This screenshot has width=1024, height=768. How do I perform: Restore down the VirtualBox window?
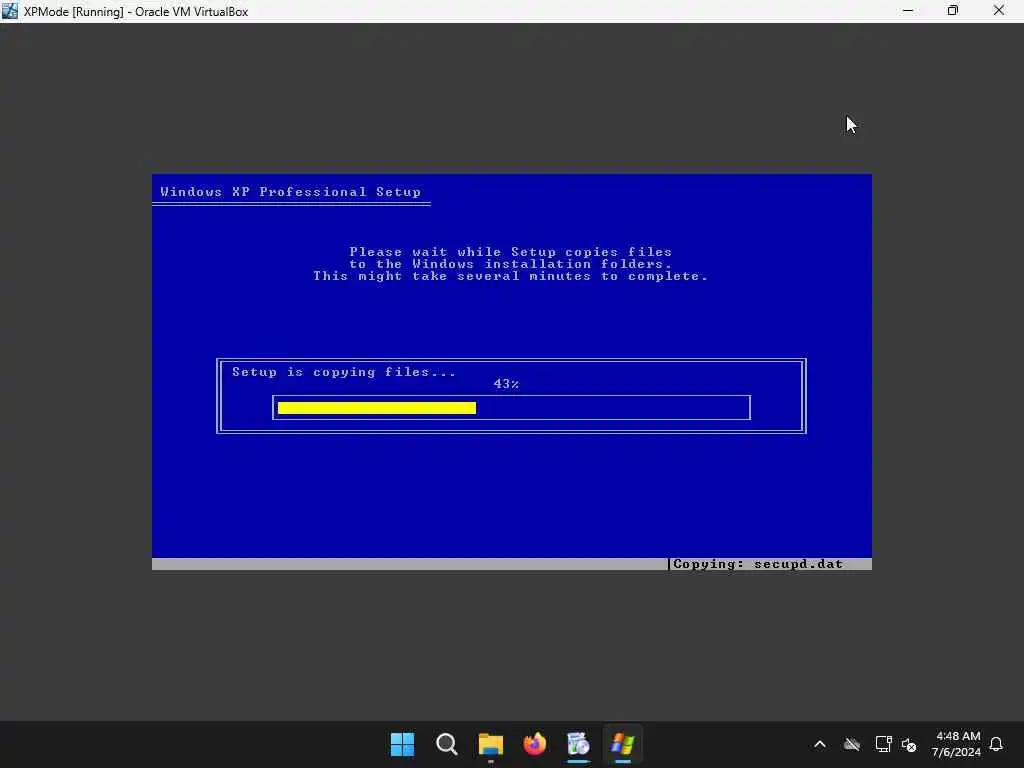953,11
